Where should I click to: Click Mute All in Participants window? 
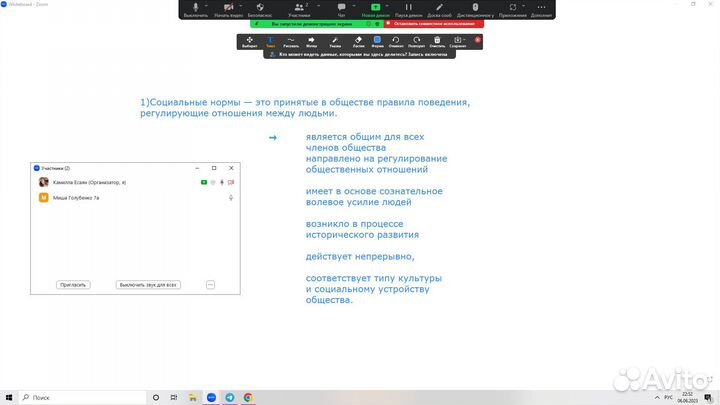(148, 285)
